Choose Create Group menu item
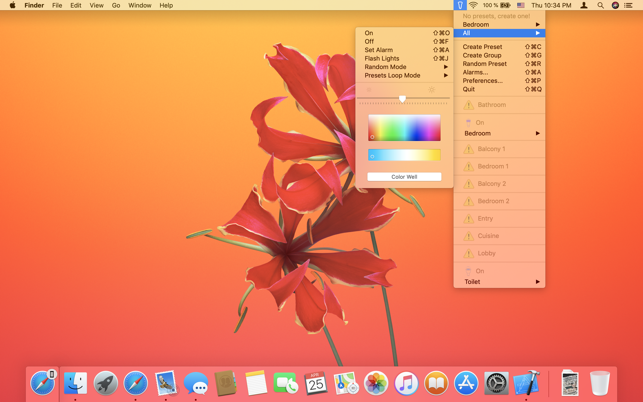The width and height of the screenshot is (643, 402). [x=499, y=55]
